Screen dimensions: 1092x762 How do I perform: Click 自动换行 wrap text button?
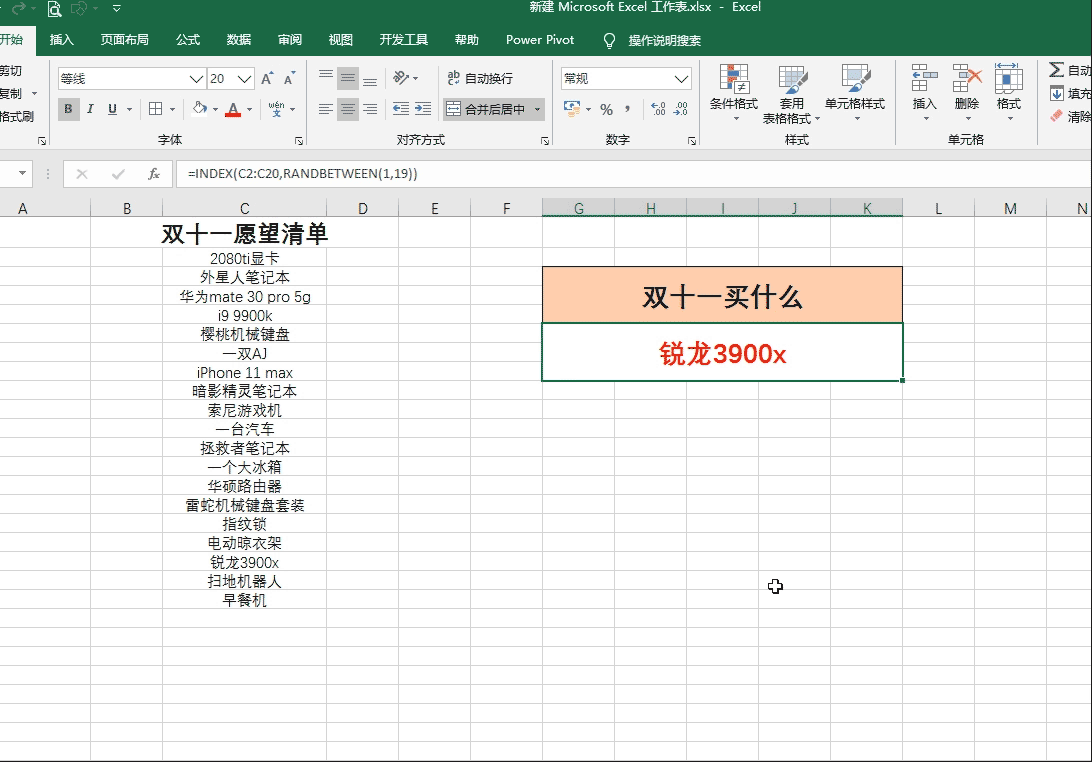coord(480,78)
